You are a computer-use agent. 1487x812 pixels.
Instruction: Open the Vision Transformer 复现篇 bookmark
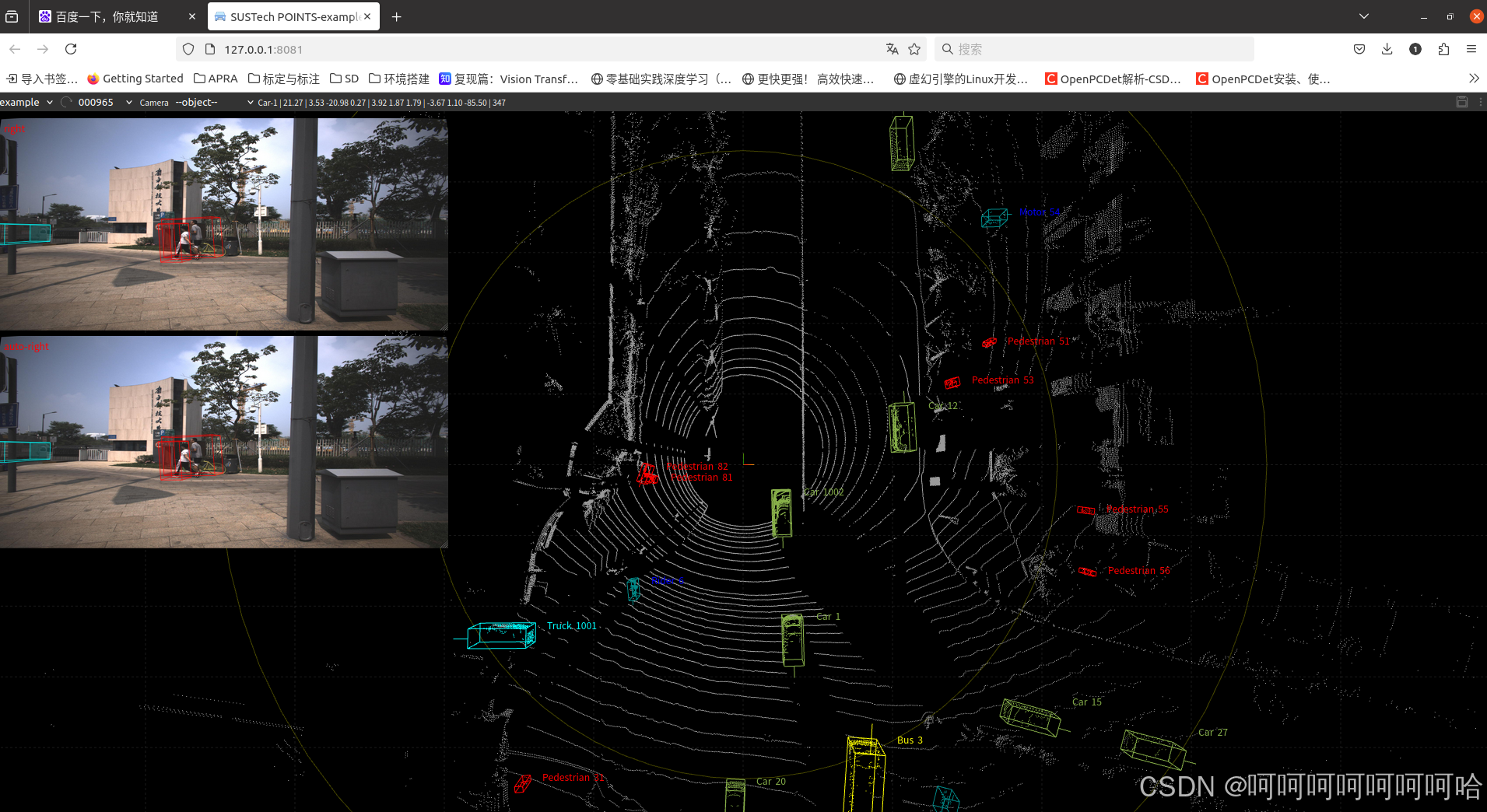pos(509,79)
